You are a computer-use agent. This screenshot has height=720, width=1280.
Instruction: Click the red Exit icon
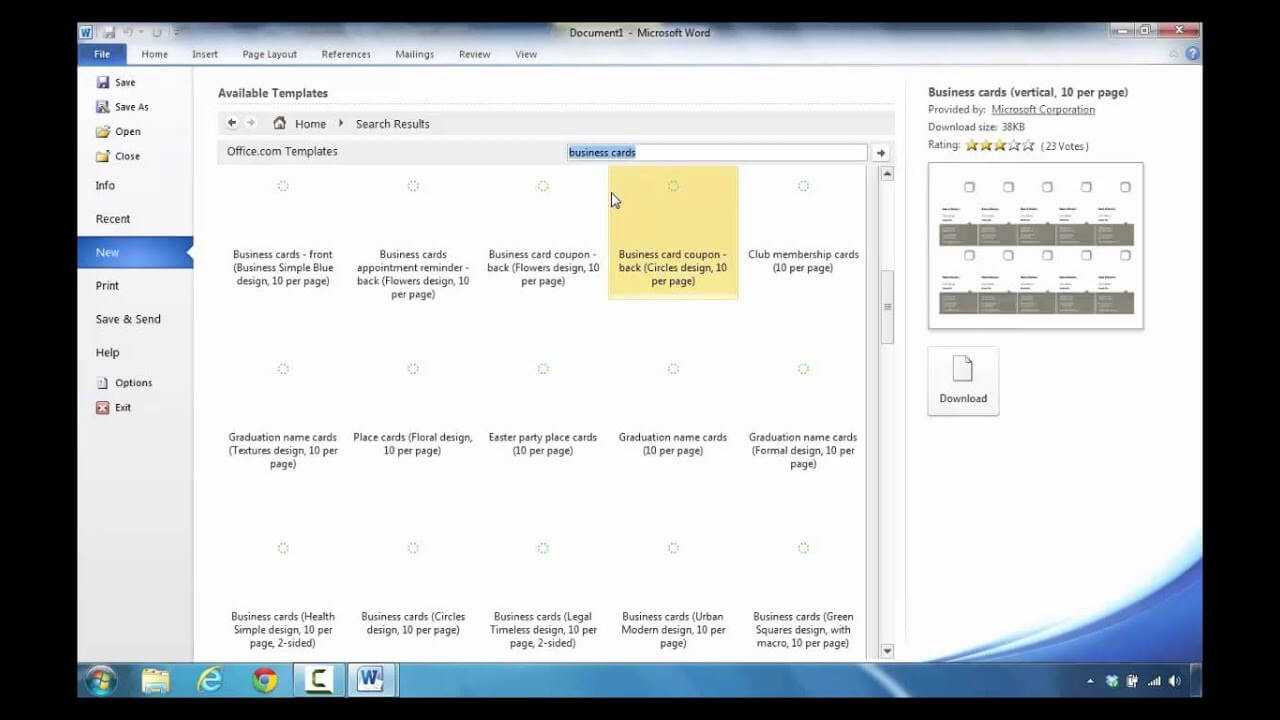point(102,407)
